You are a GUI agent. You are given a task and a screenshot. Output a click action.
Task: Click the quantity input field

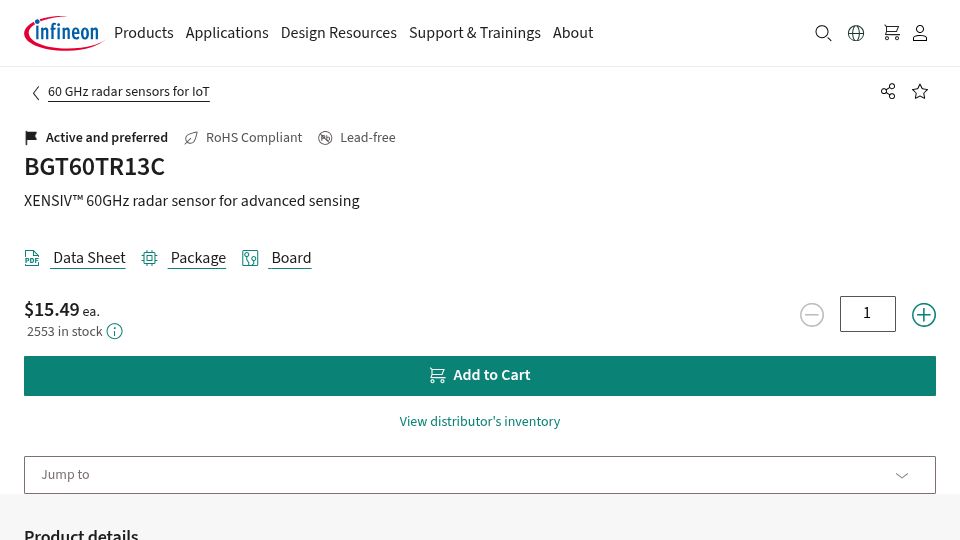click(x=868, y=313)
